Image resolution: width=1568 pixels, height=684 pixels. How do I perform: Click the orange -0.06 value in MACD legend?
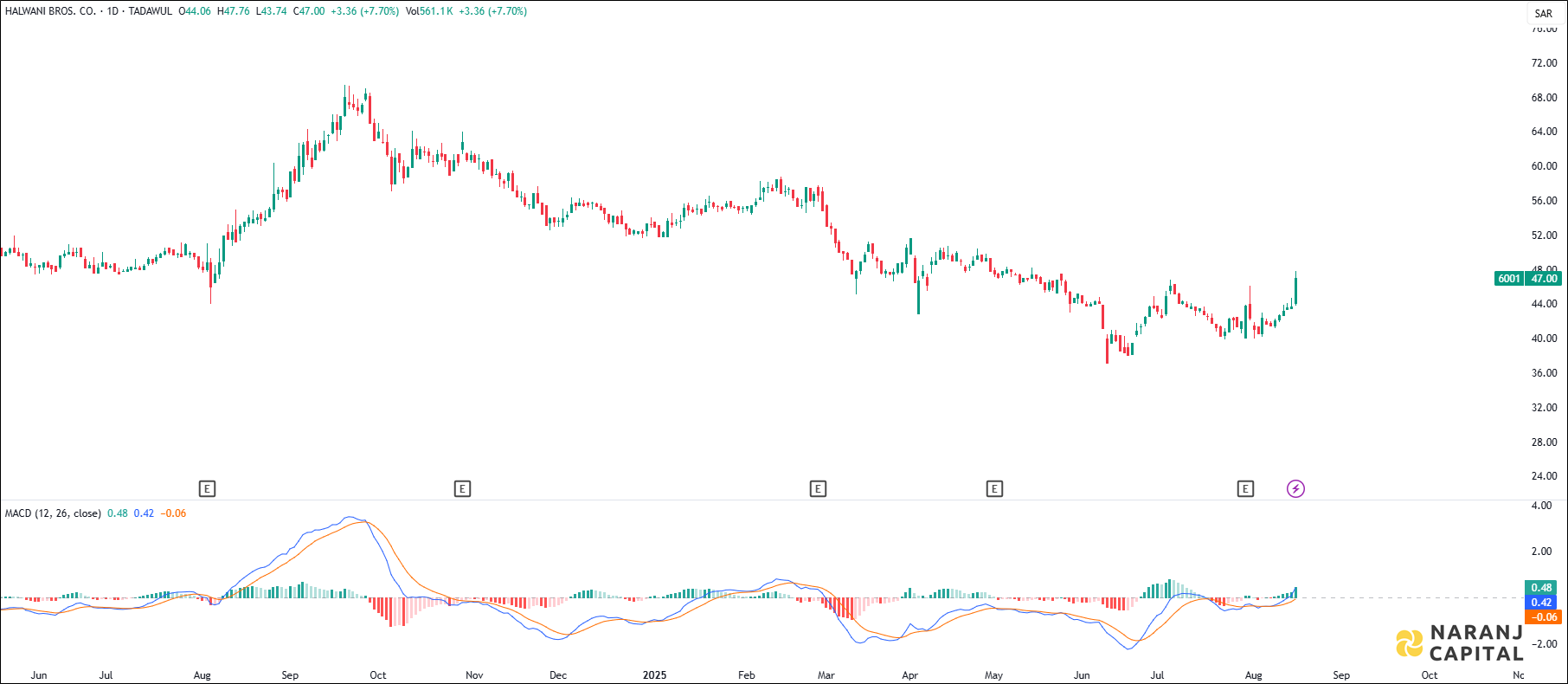(173, 513)
